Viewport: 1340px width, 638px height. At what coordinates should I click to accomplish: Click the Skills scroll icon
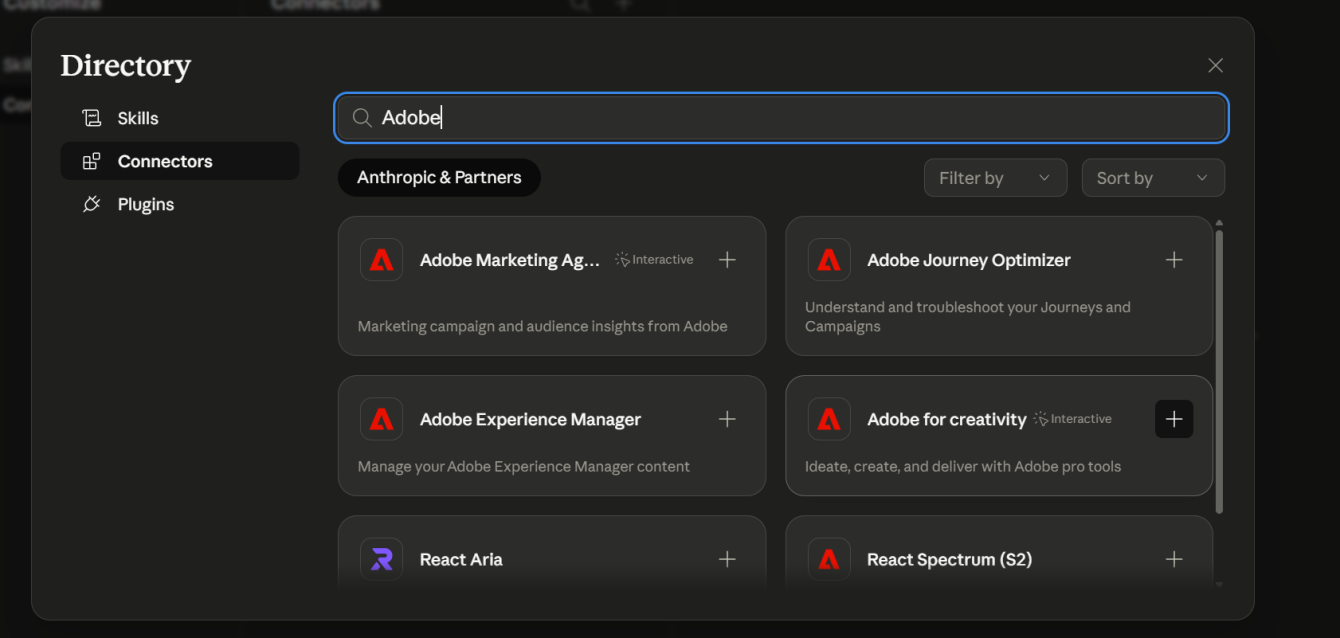(92, 118)
